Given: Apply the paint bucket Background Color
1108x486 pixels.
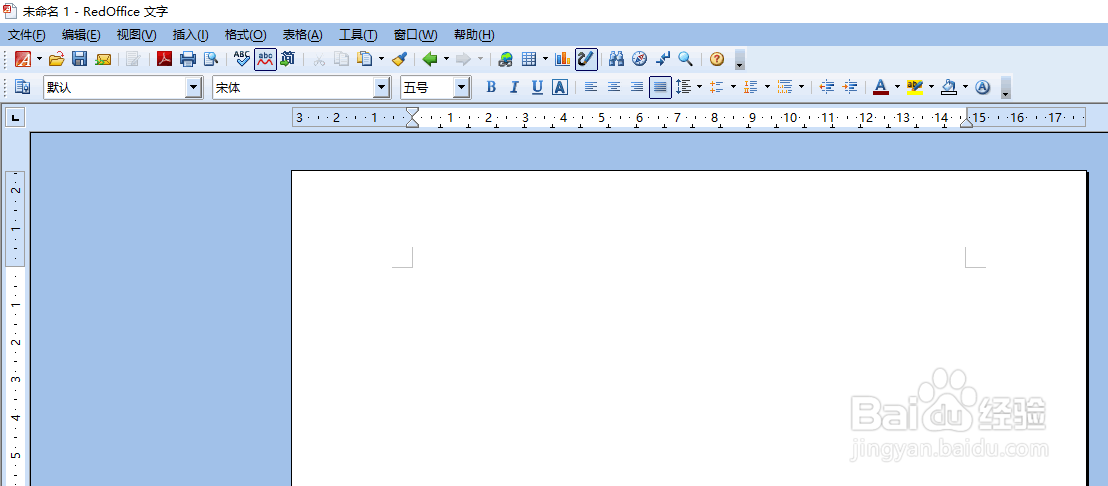Looking at the screenshot, I should click(949, 87).
